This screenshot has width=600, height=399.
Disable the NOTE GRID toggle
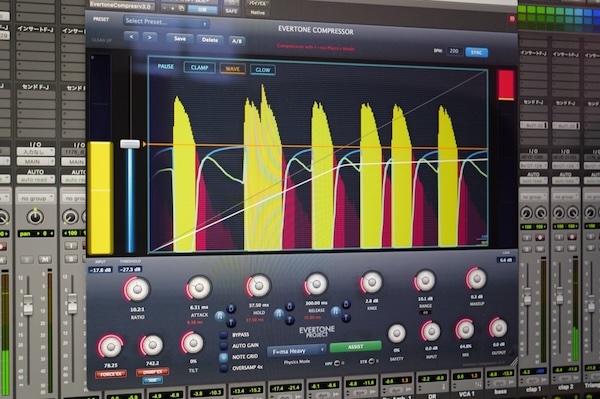[223, 357]
